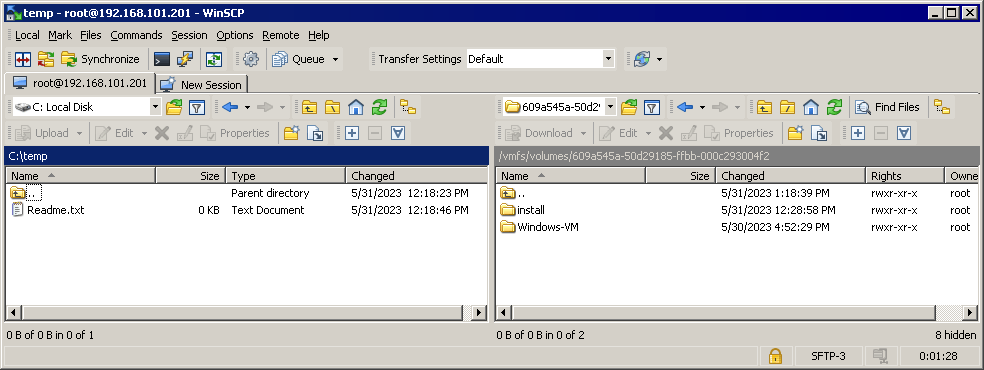
Task: Select the Windows-VM folder in the remote panel
Action: click(x=540, y=227)
